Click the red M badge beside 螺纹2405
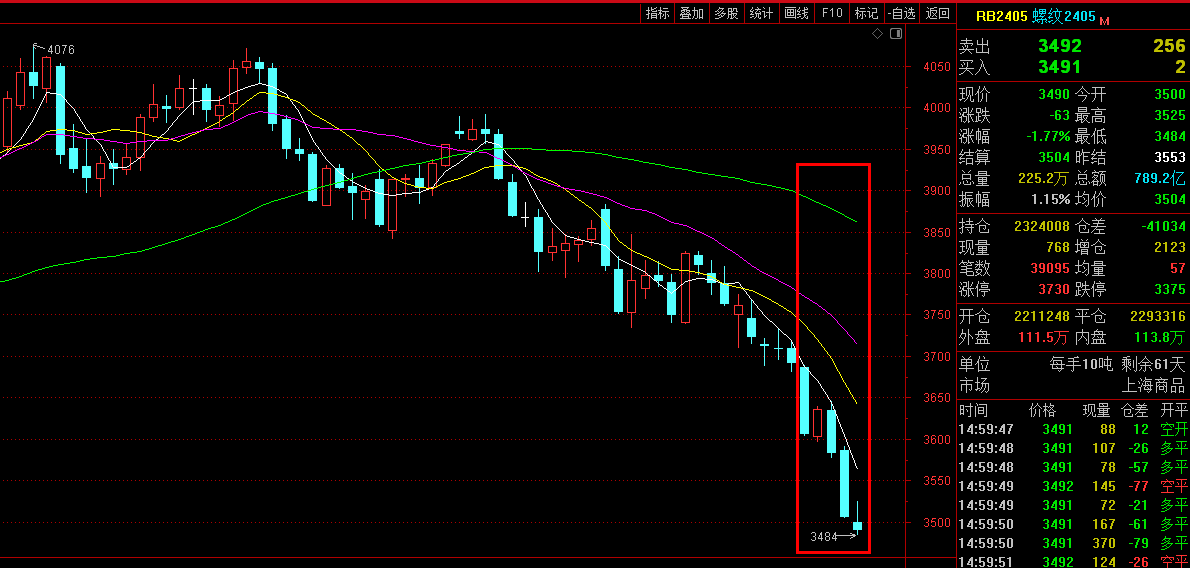Screen dimensions: 1190x568 [x=1105, y=20]
